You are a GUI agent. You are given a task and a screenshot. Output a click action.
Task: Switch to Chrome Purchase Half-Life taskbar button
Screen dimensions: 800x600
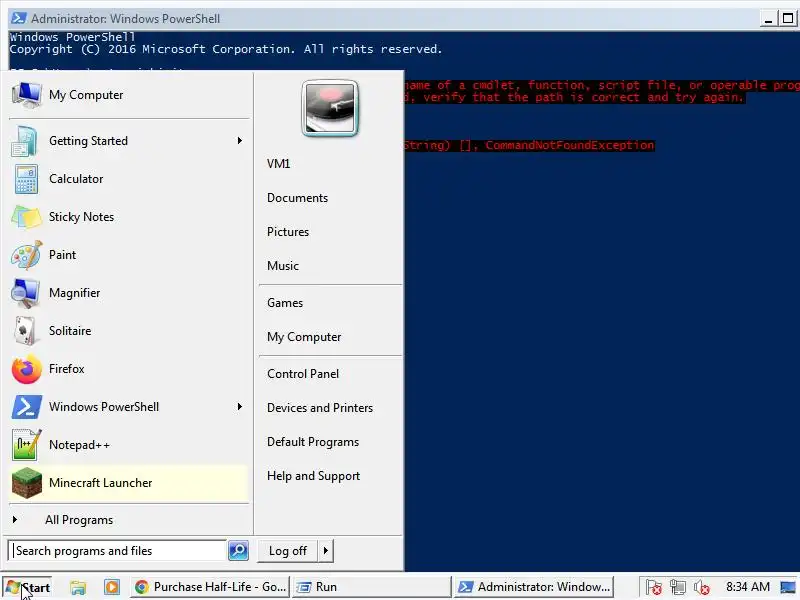(210, 587)
